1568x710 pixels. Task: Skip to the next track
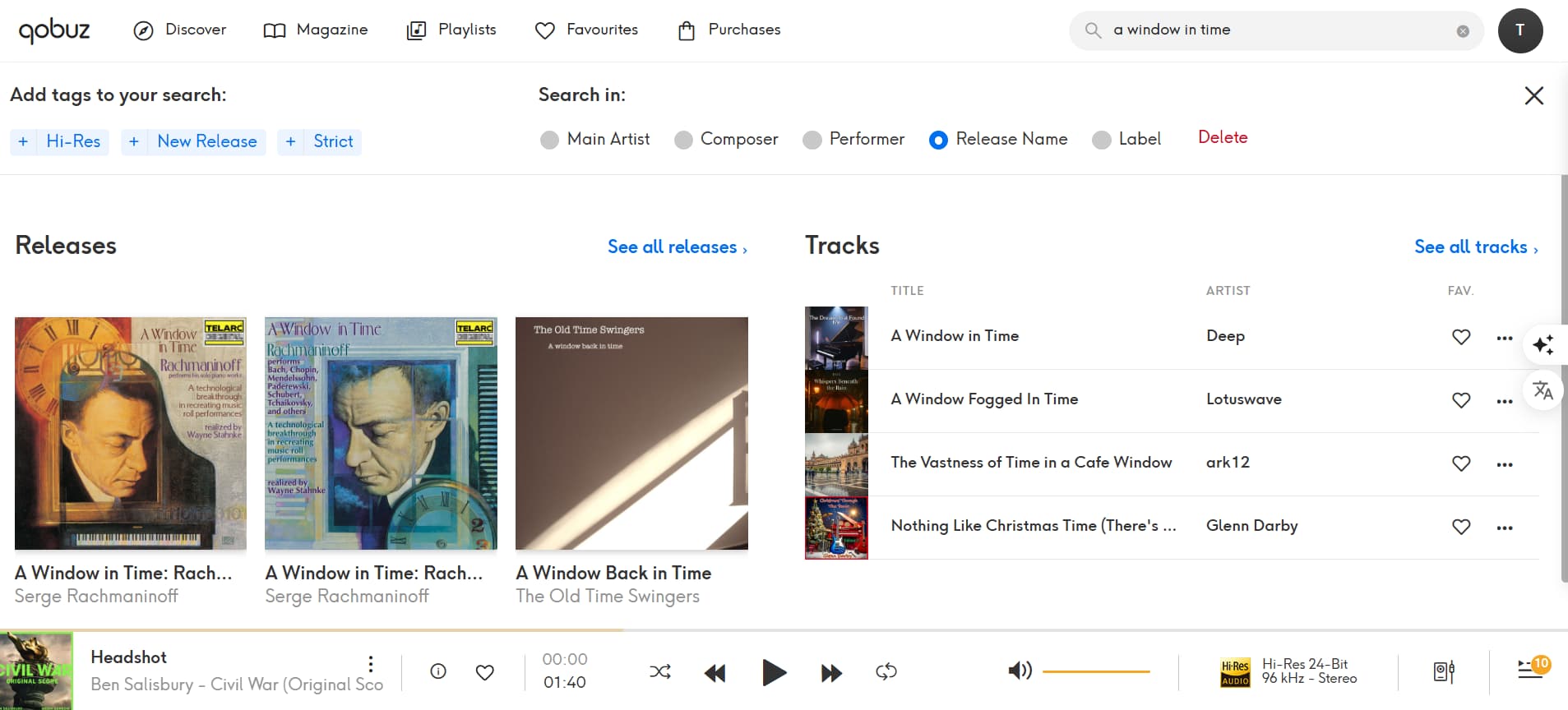831,673
